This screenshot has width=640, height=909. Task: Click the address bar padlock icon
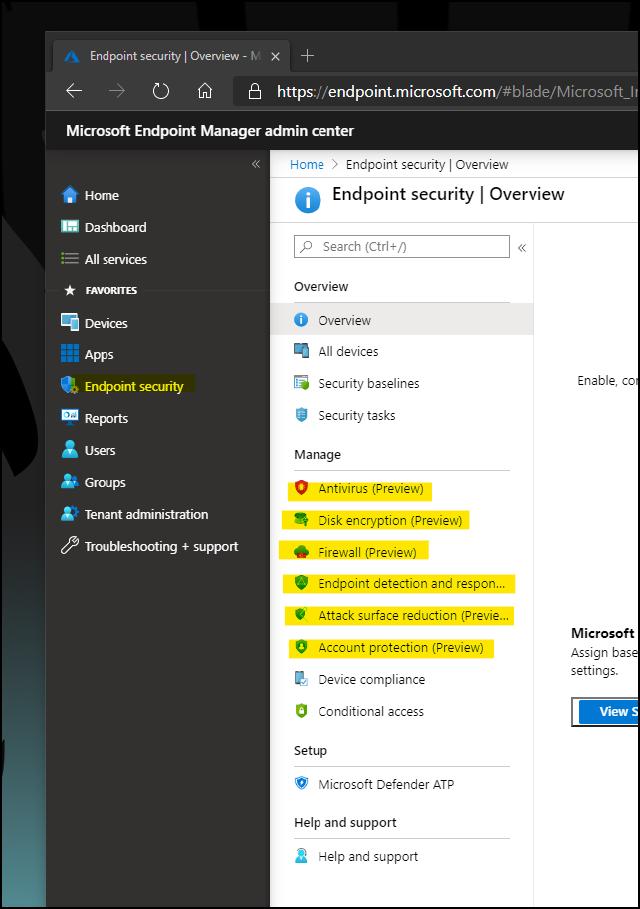(x=254, y=91)
